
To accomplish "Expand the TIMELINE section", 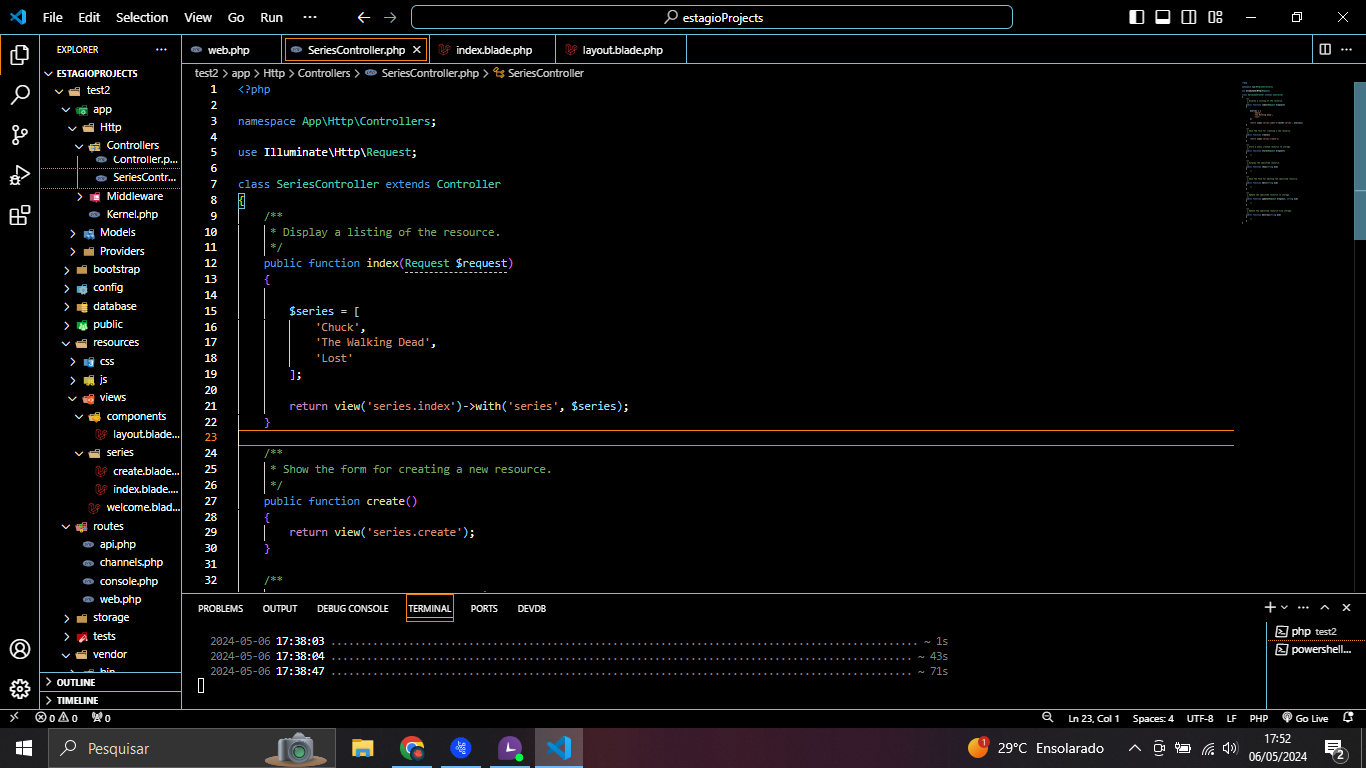I will point(111,700).
